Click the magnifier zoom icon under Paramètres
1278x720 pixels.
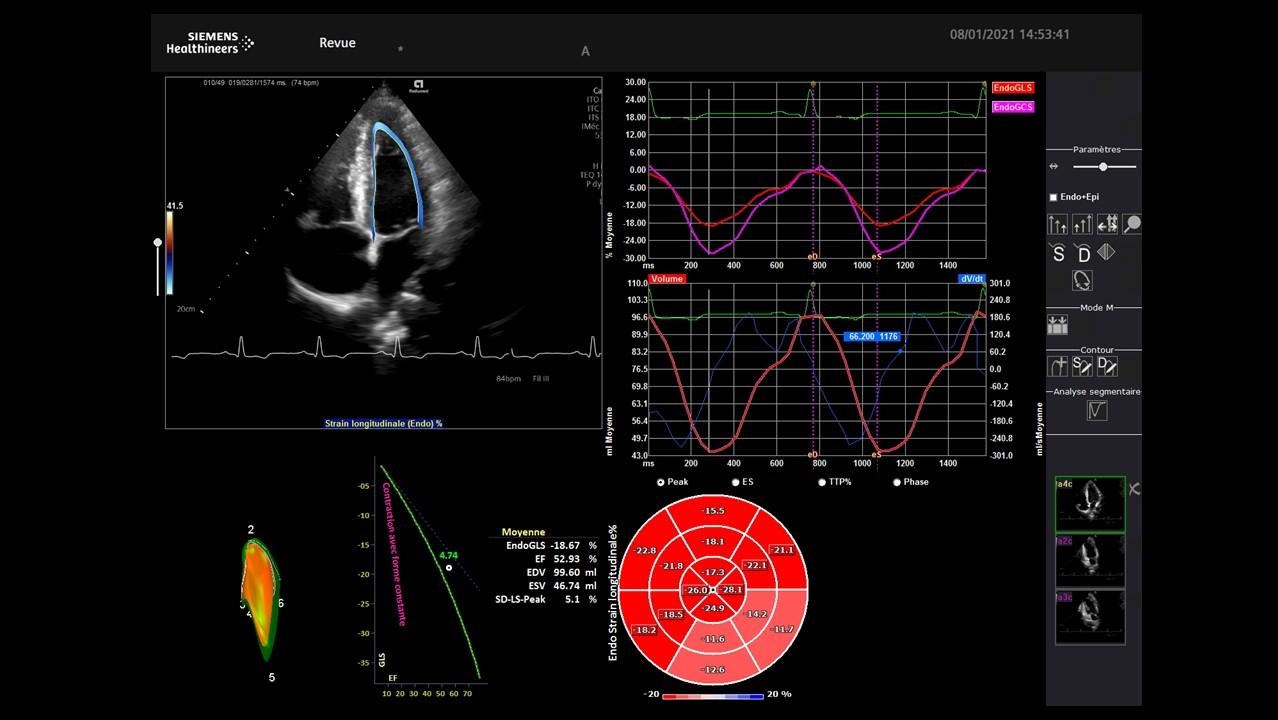point(1132,225)
